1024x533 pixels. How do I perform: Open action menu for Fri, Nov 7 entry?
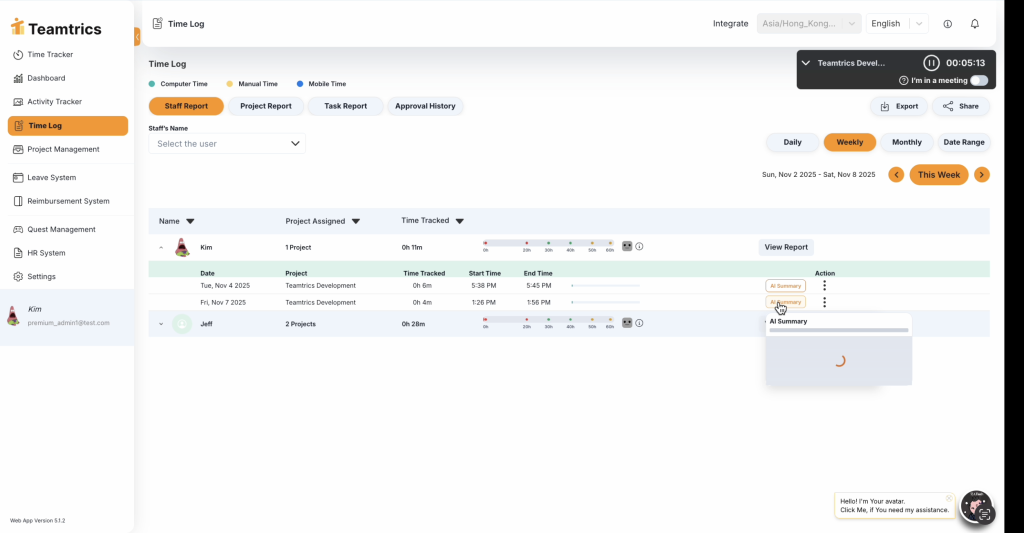(x=824, y=302)
